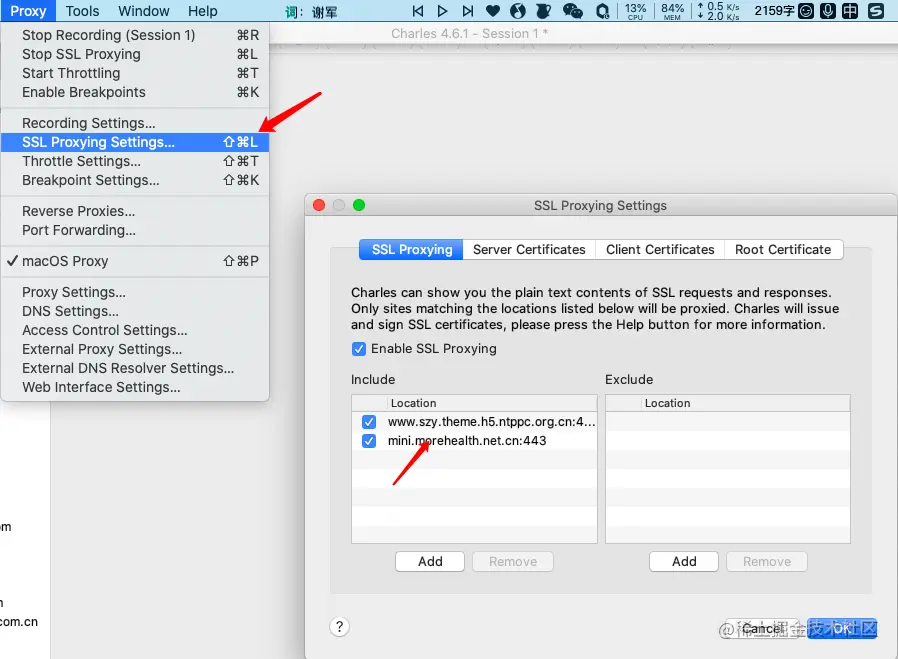Select the mini.morehealth.net.cn:443 location row

point(474,441)
